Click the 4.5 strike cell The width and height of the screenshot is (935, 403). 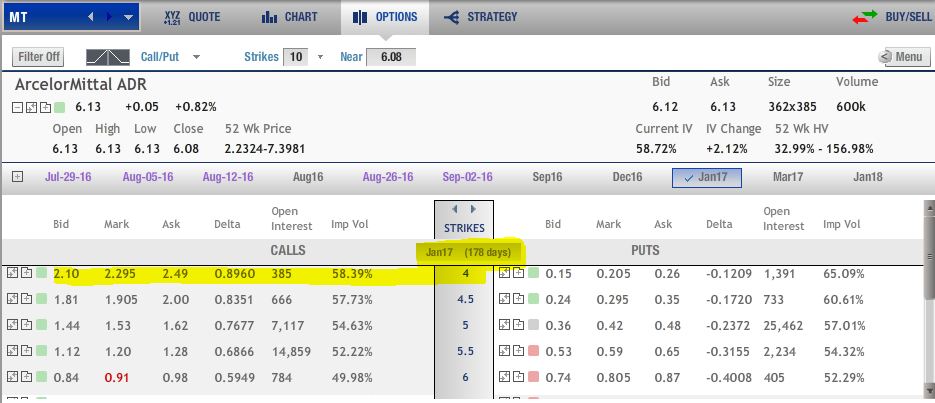click(465, 299)
